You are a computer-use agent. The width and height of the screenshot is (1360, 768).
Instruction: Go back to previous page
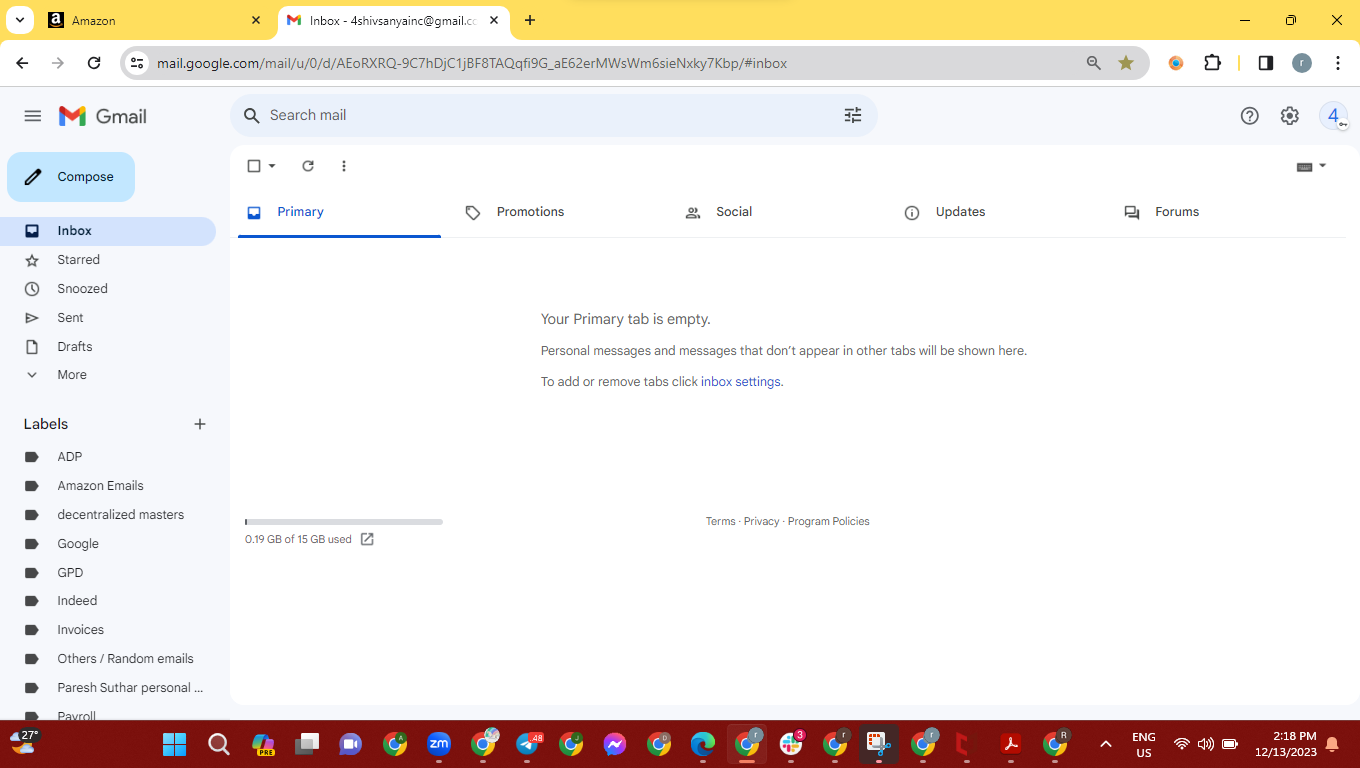[22, 63]
